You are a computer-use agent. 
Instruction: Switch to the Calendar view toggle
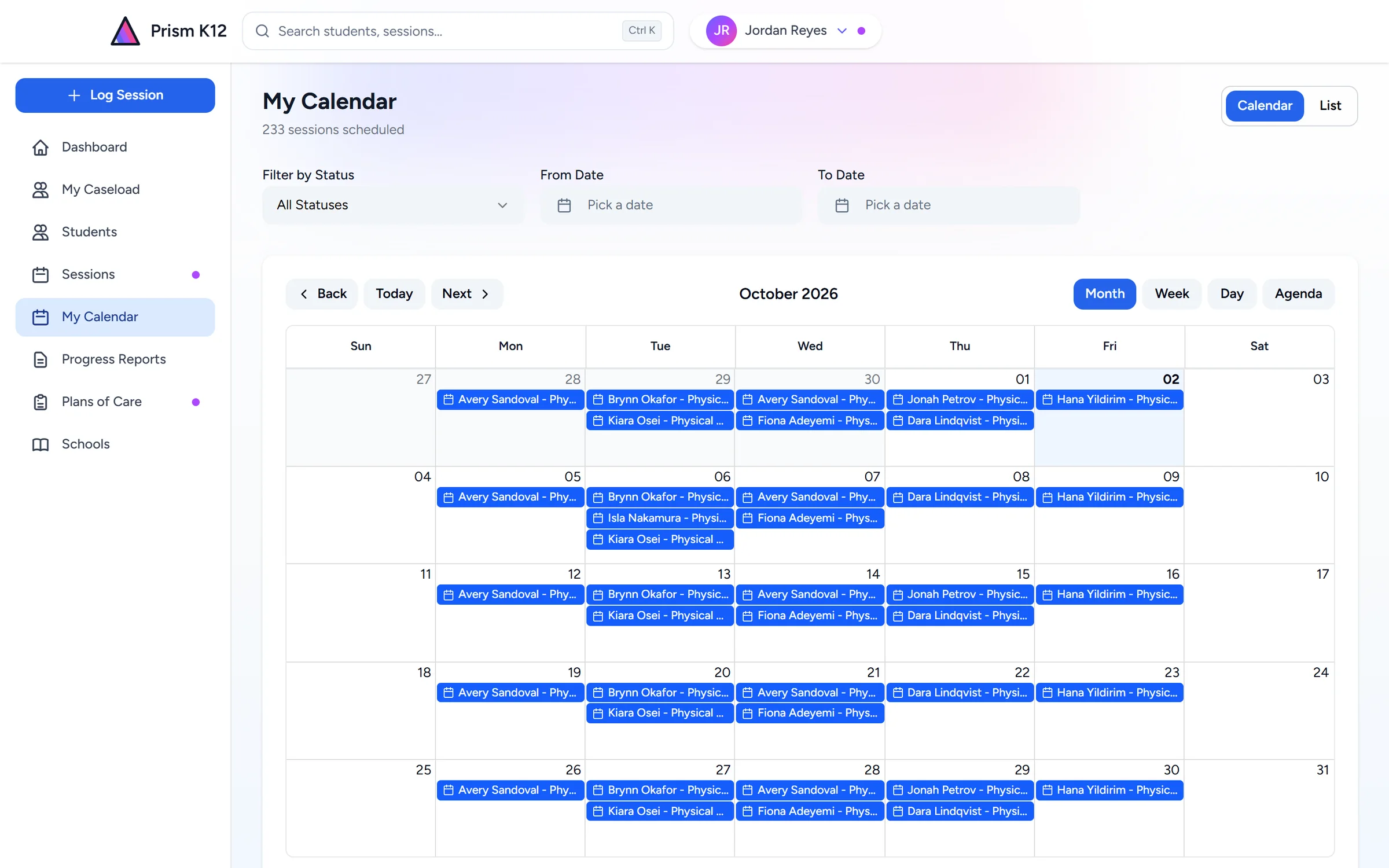coord(1265,105)
